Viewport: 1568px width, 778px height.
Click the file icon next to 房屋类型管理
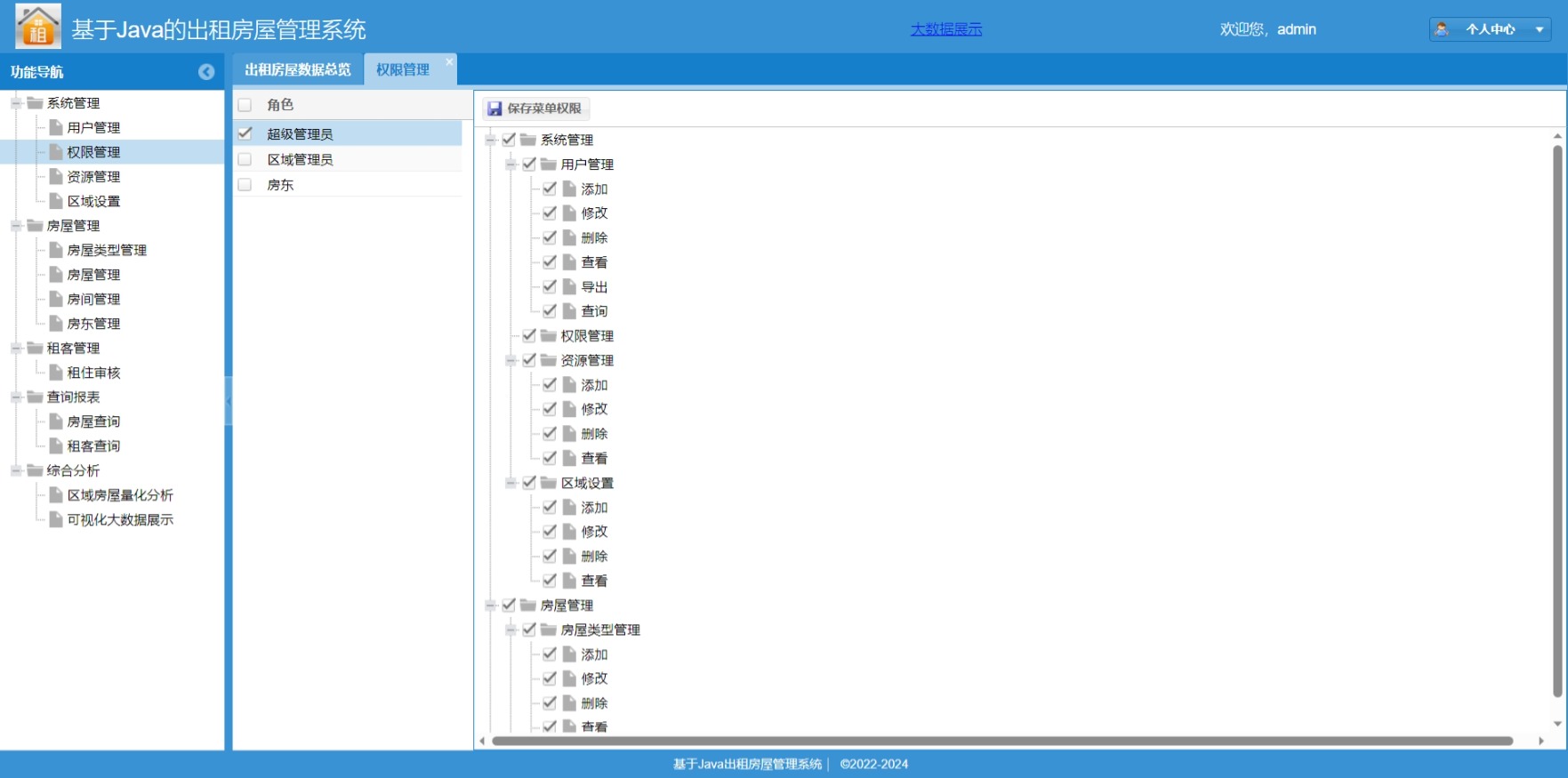pyautogui.click(x=56, y=250)
